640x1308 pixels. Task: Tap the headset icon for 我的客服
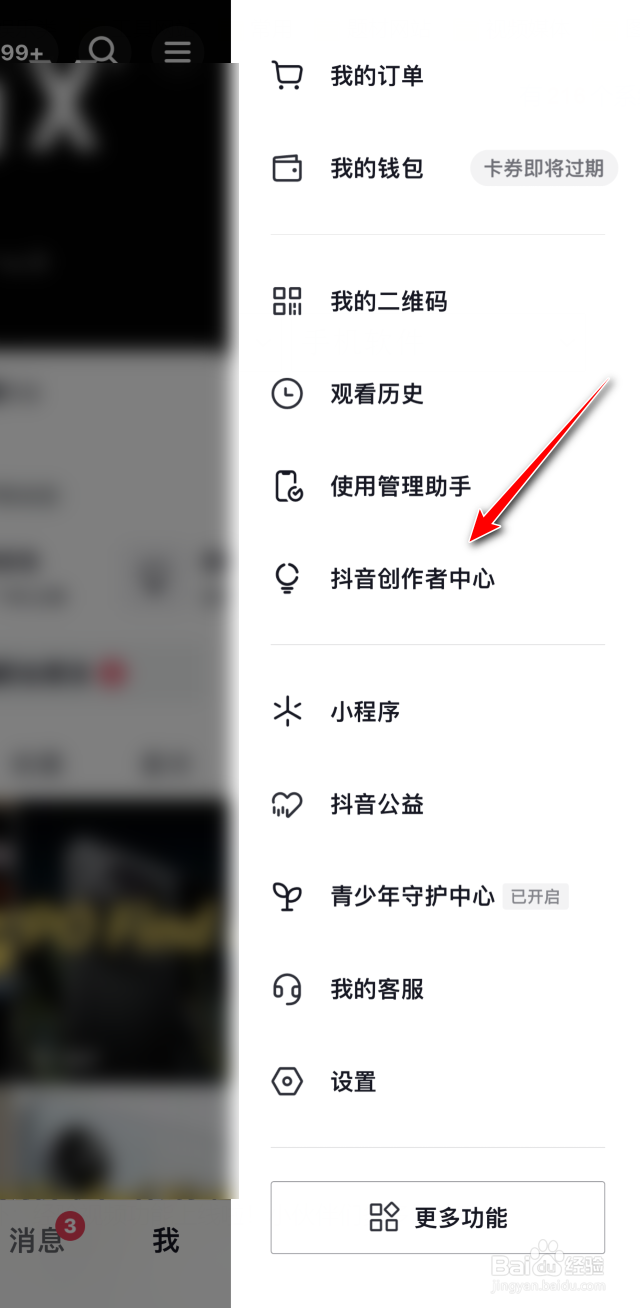pyautogui.click(x=287, y=989)
